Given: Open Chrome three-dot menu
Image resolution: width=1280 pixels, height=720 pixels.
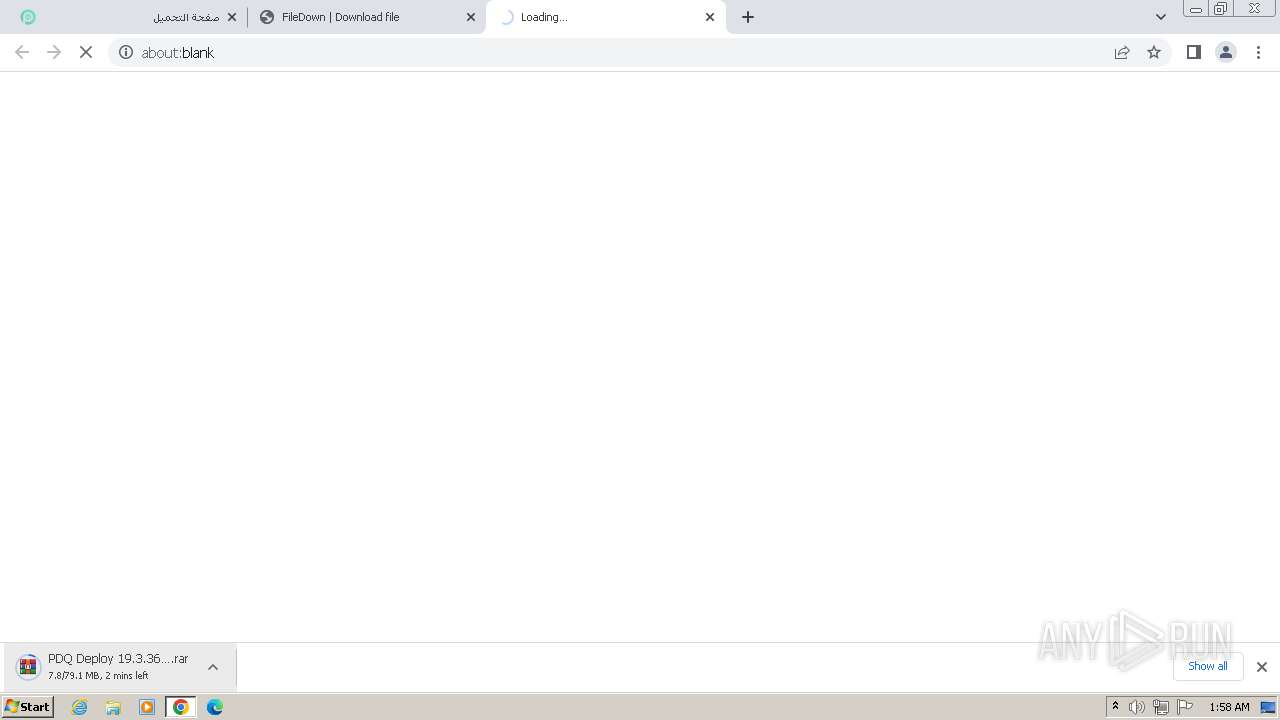Looking at the screenshot, I should [1259, 52].
